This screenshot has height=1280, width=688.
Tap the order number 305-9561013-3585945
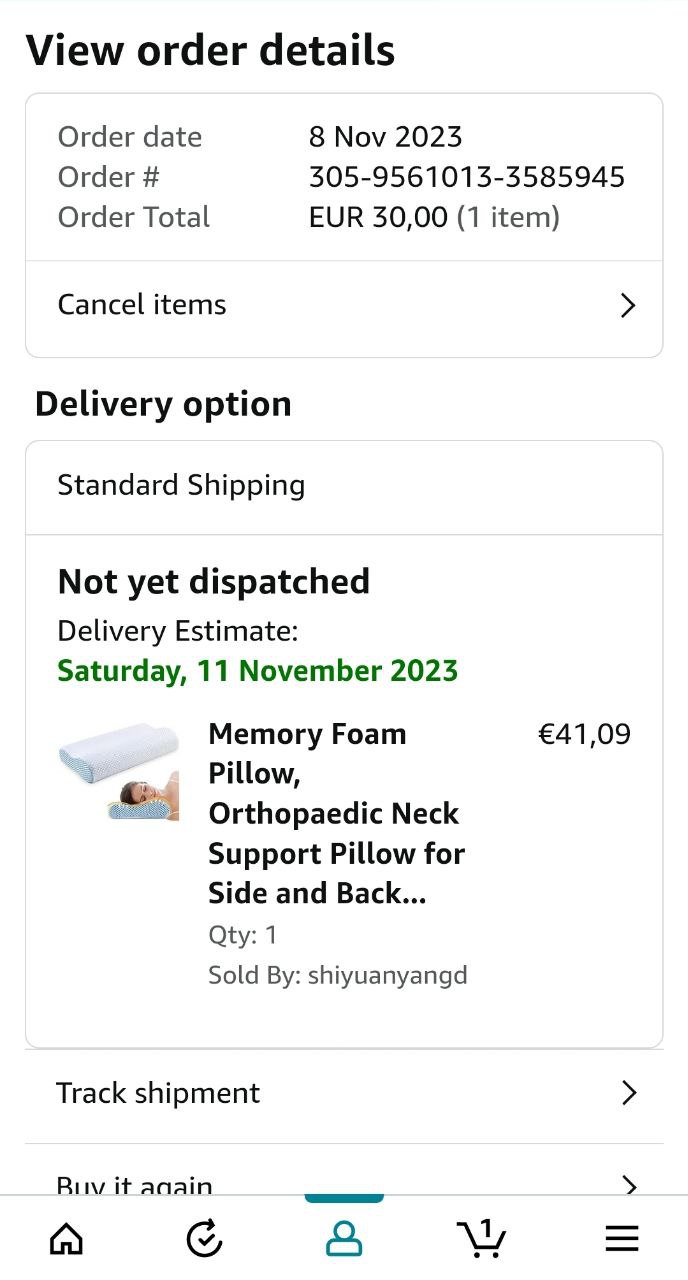click(466, 177)
